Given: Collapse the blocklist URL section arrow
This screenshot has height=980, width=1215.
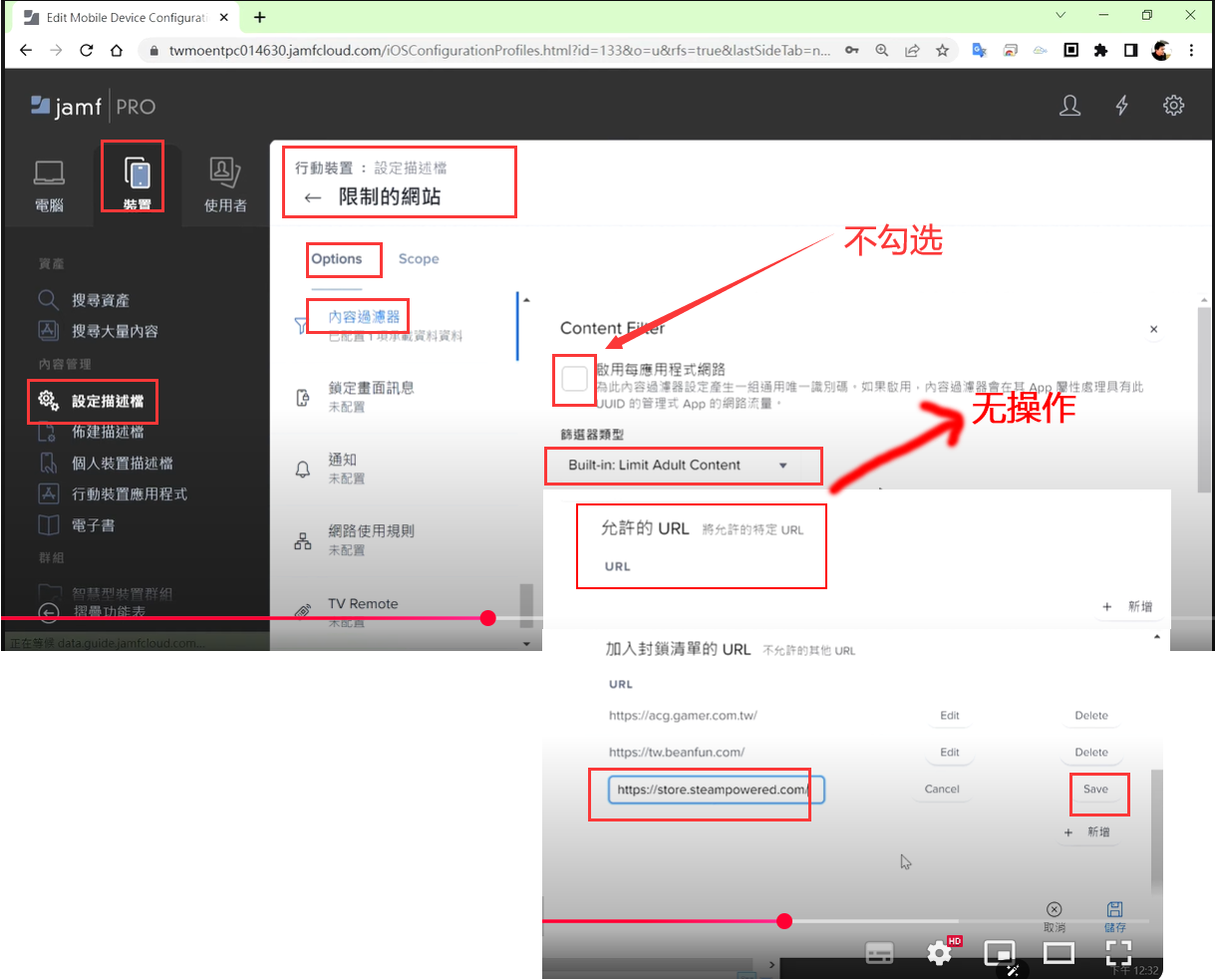Looking at the screenshot, I should click(1156, 636).
